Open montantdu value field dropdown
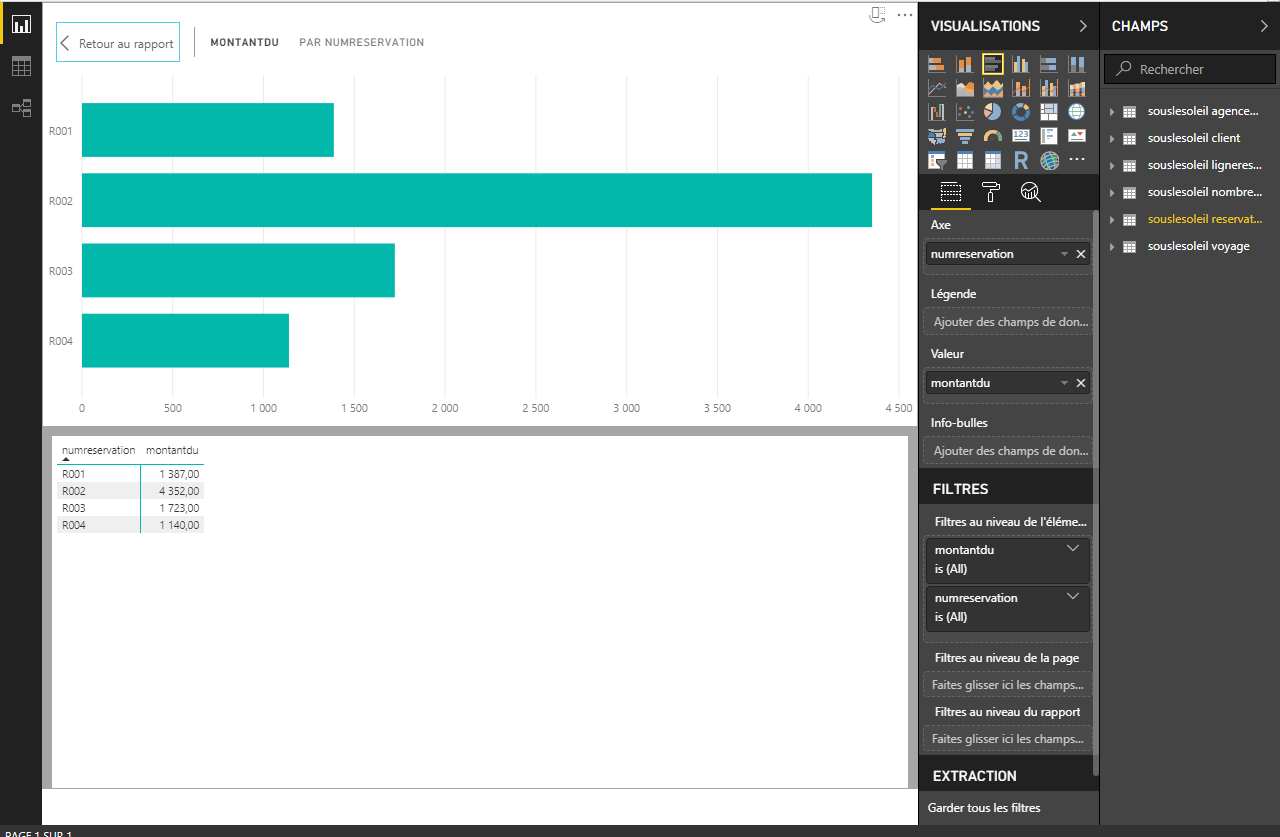 1064,383
